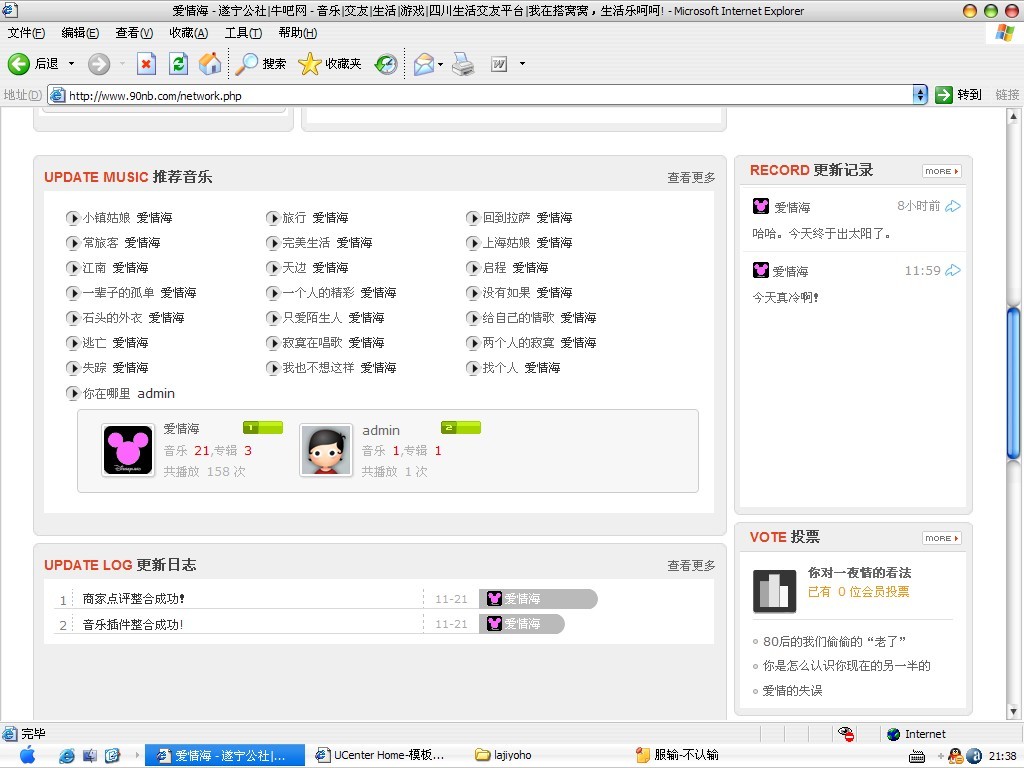Open lajiyoho folder in taskbar

(x=504, y=755)
